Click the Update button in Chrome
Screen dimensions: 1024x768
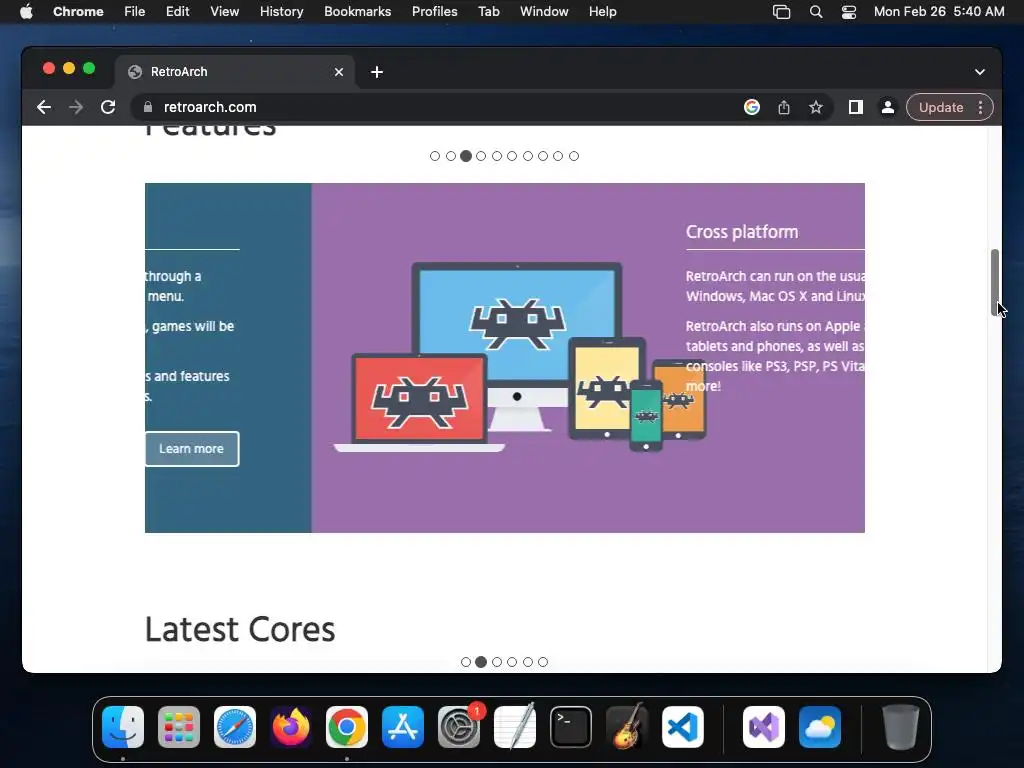(x=941, y=107)
